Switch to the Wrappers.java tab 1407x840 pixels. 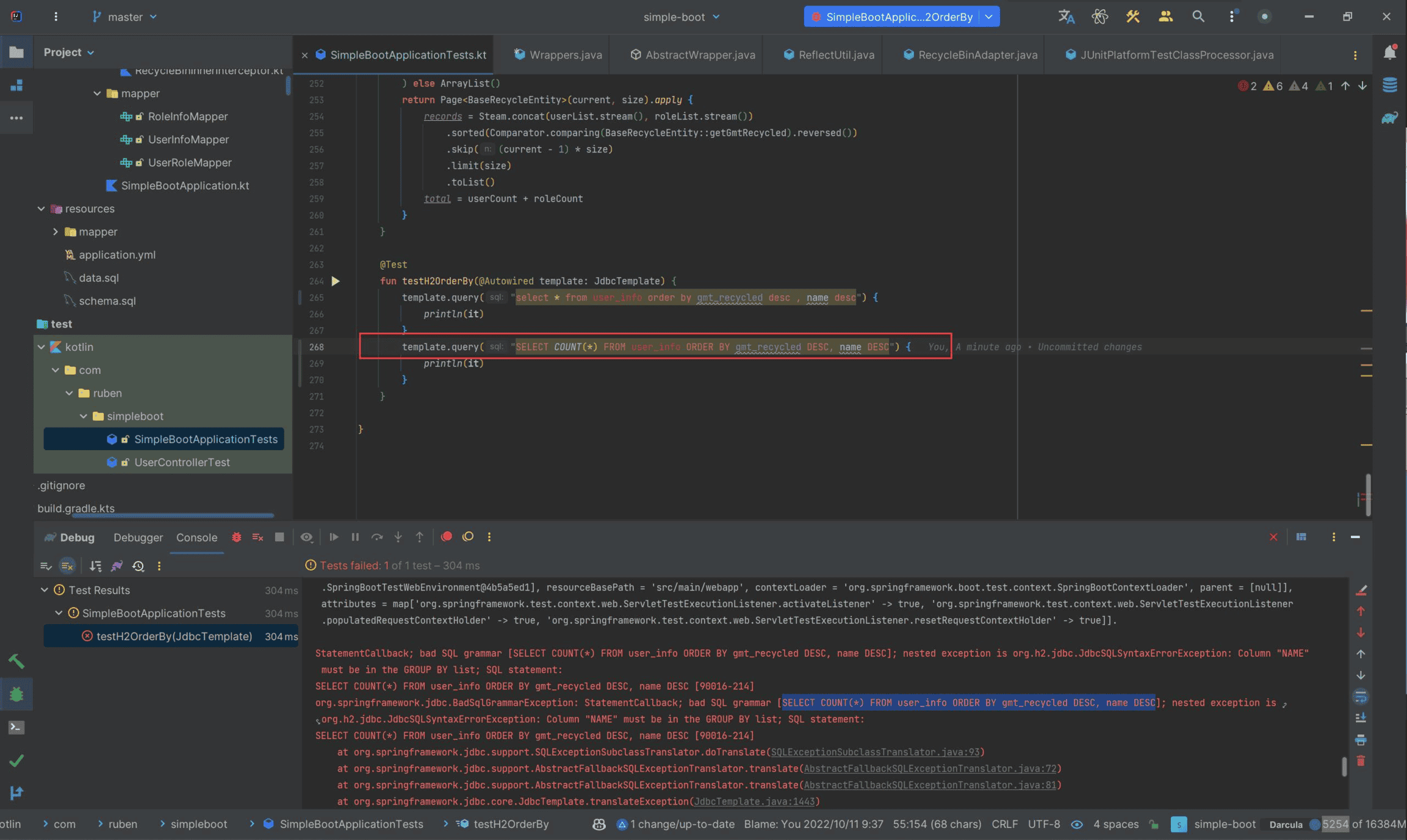[565, 55]
